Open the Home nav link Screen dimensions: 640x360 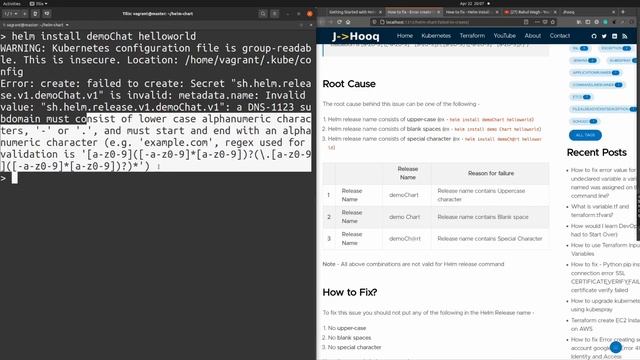404,36
